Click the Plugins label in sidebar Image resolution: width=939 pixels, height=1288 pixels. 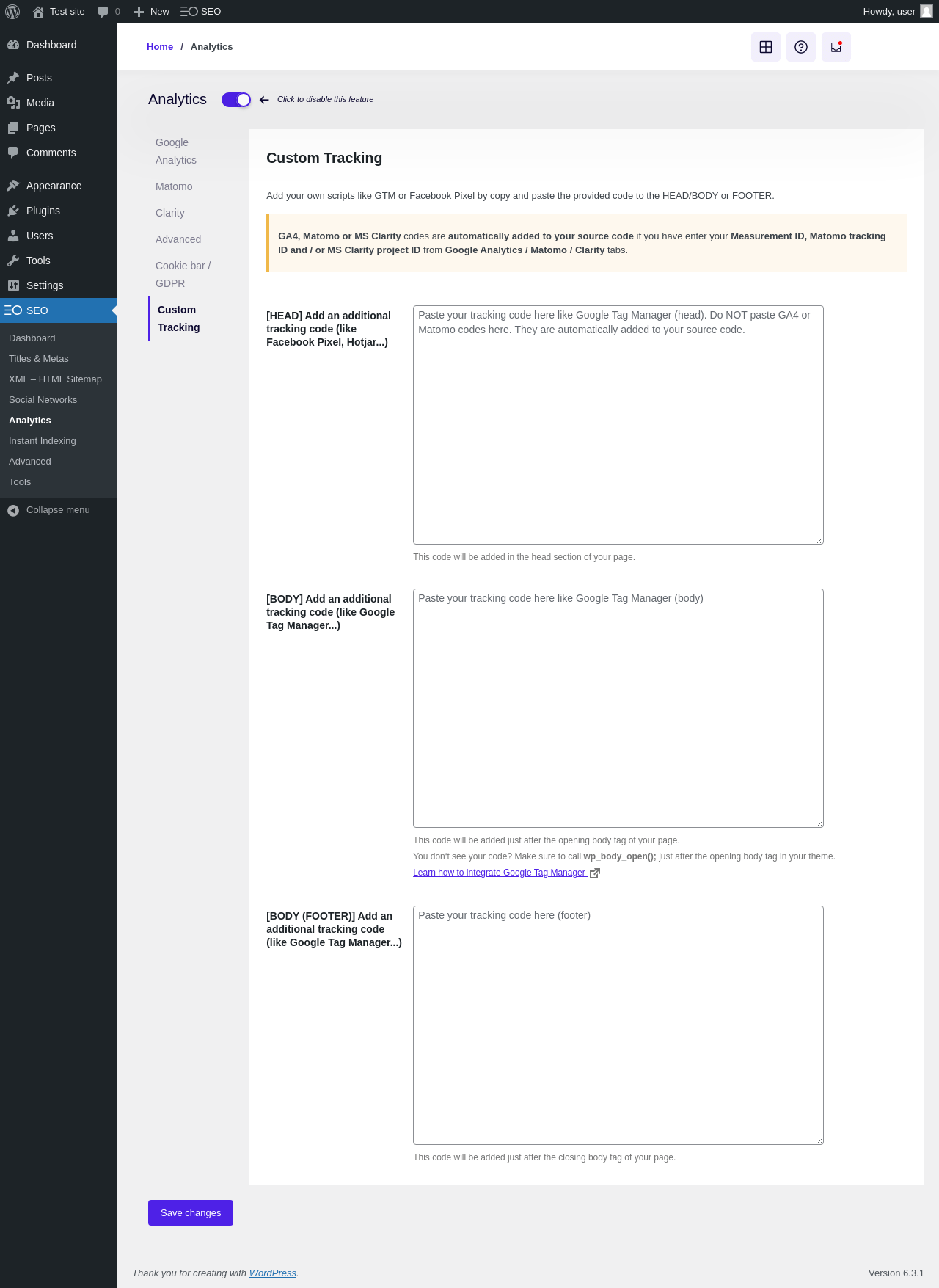(x=43, y=211)
